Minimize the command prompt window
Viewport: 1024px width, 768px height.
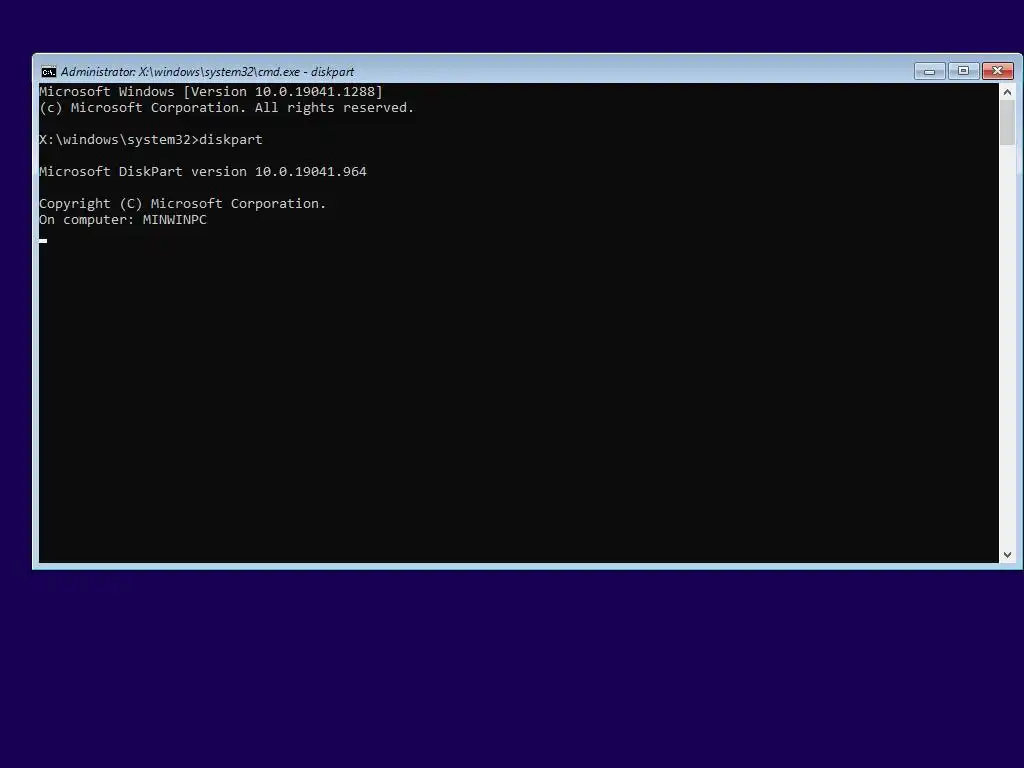point(929,71)
